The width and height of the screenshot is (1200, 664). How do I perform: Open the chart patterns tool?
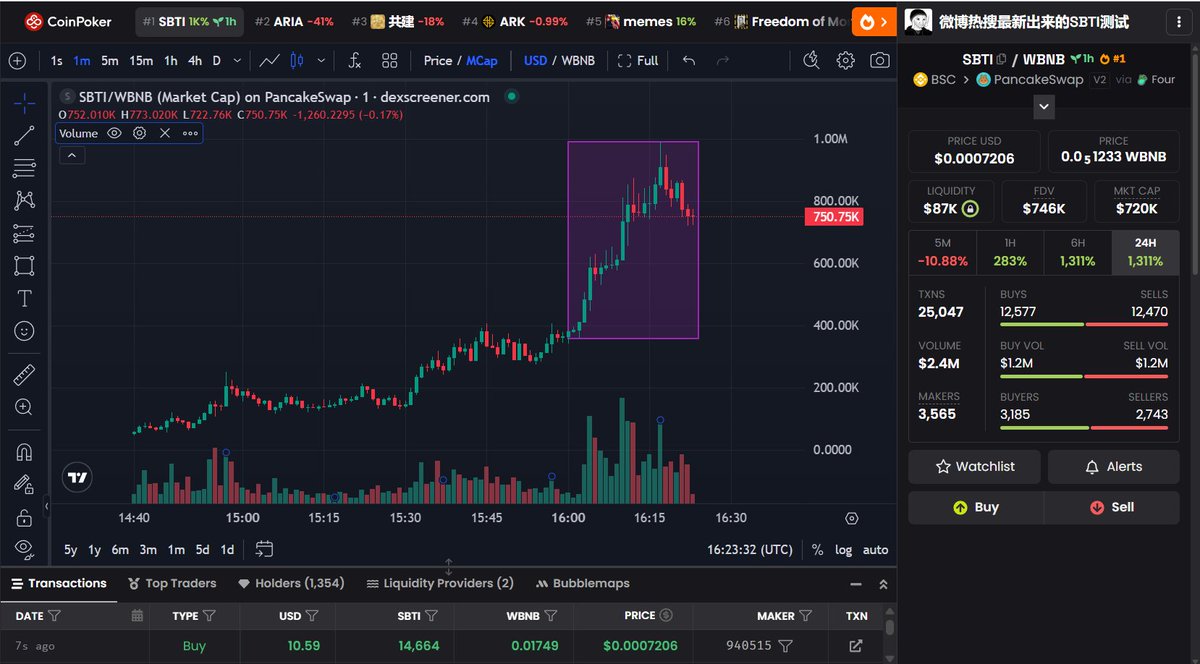coord(24,200)
